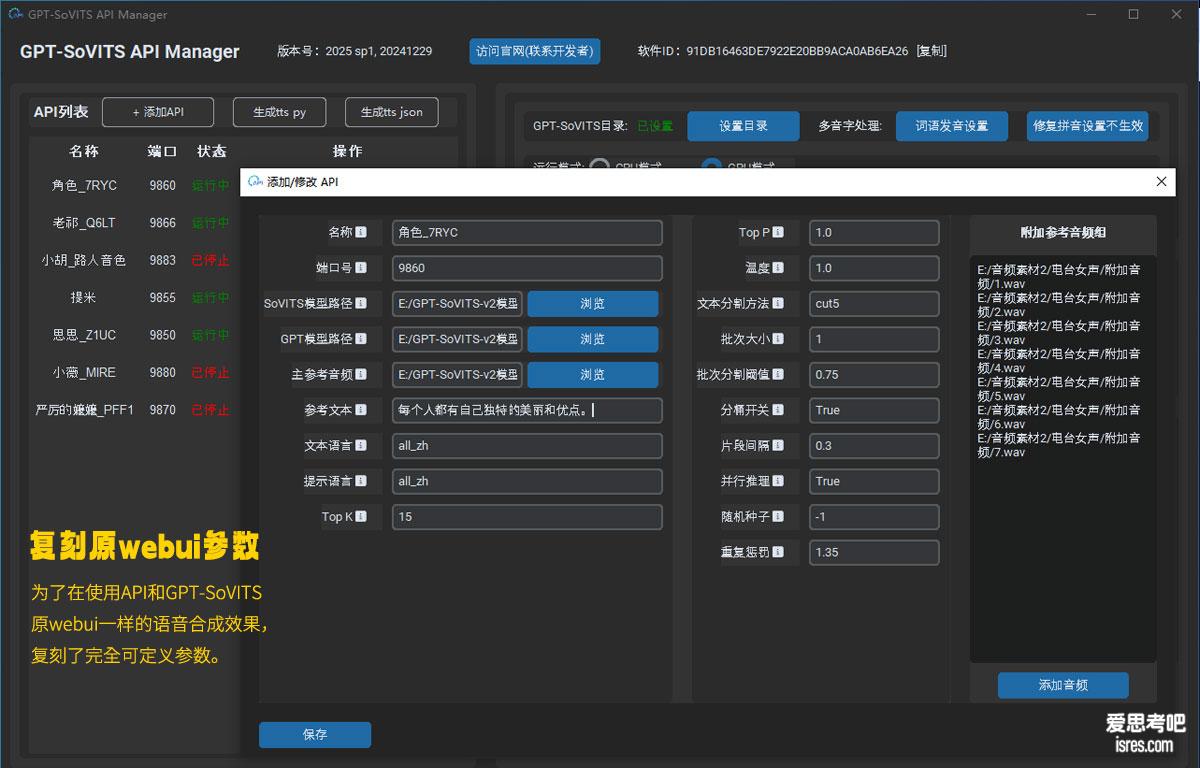Click the 重复惩罚 field showing 1.35

[x=875, y=552]
